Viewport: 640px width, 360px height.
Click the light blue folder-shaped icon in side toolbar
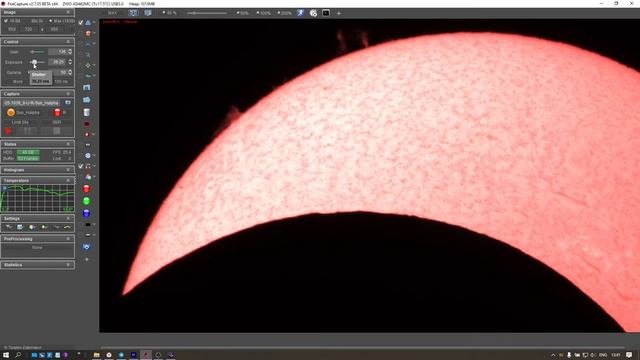click(87, 100)
